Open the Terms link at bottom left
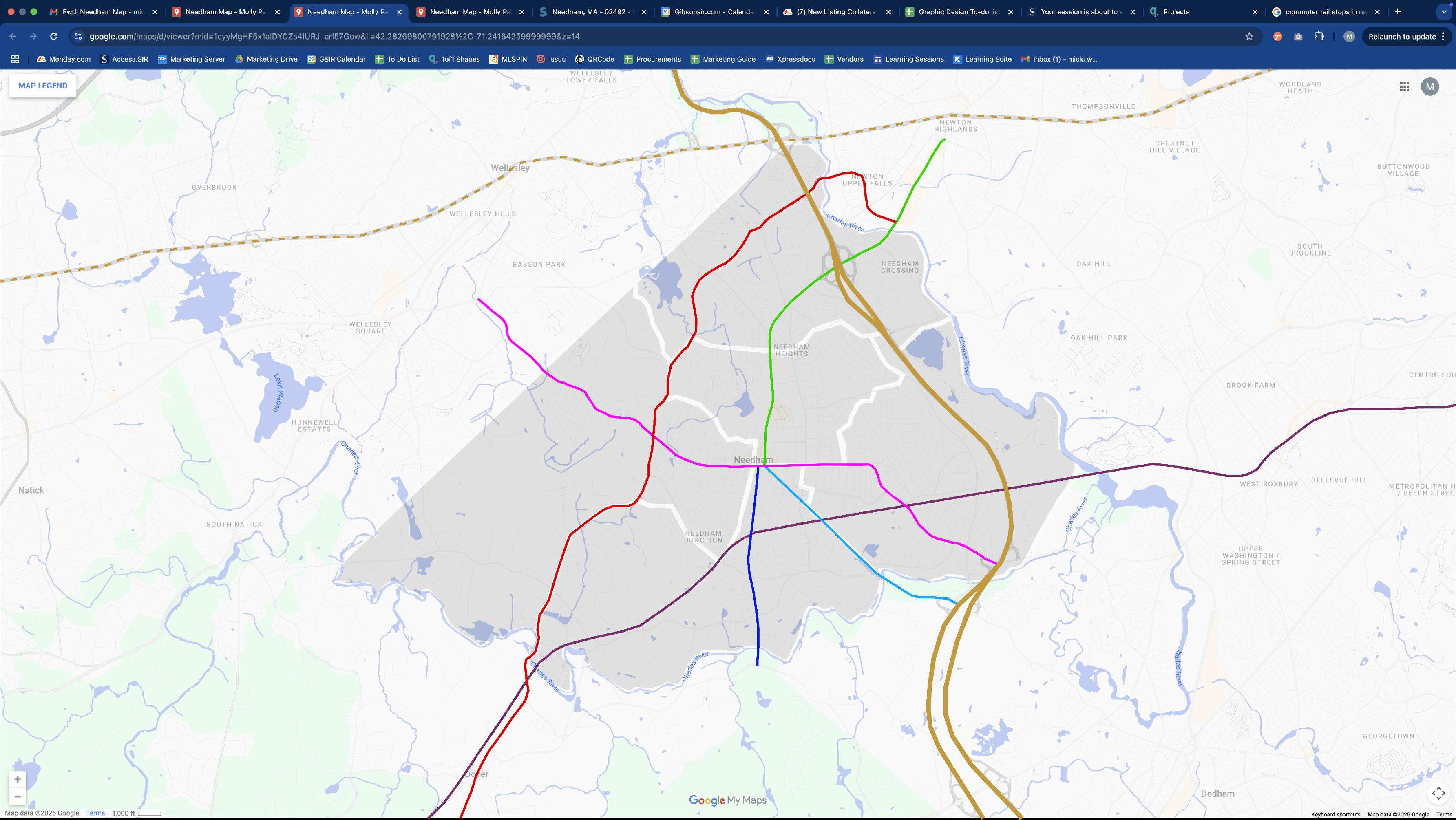Viewport: 1456px width, 820px height. (95, 813)
